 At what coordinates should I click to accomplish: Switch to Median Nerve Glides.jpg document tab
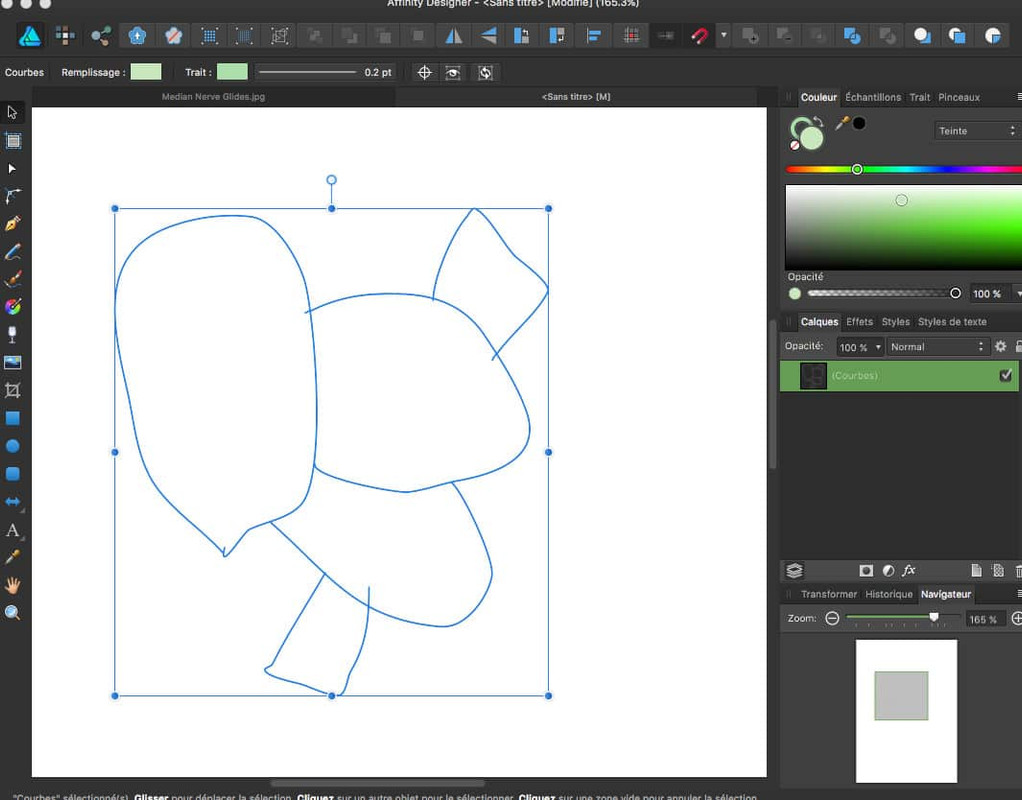(x=214, y=97)
